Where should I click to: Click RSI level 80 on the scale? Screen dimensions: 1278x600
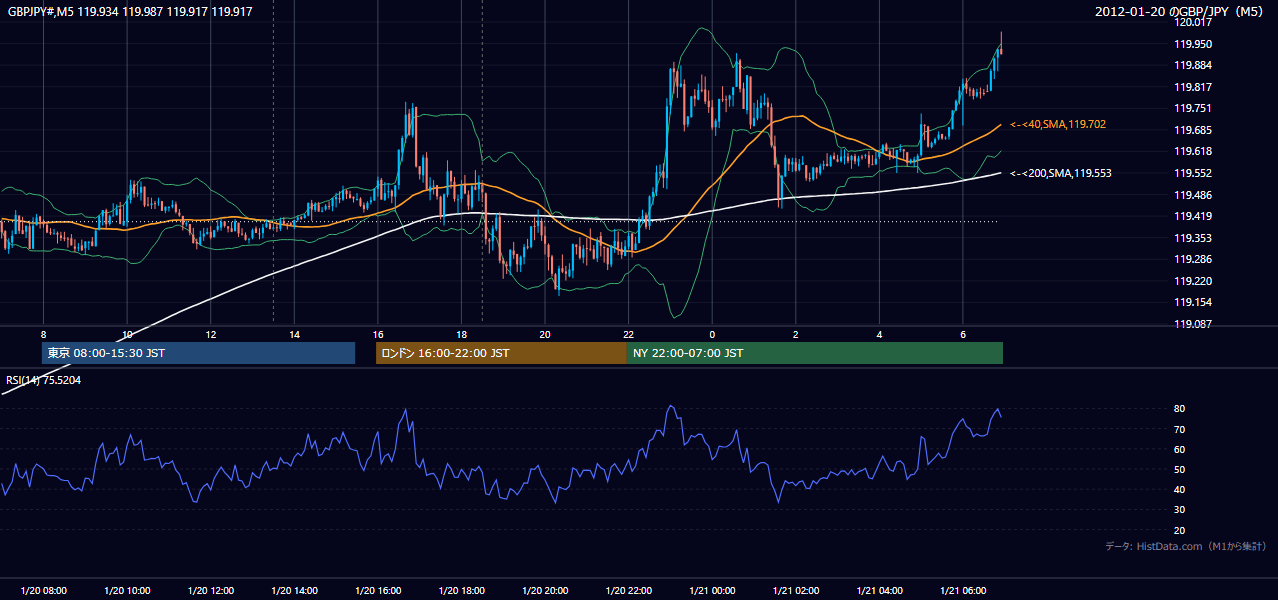pos(1179,409)
